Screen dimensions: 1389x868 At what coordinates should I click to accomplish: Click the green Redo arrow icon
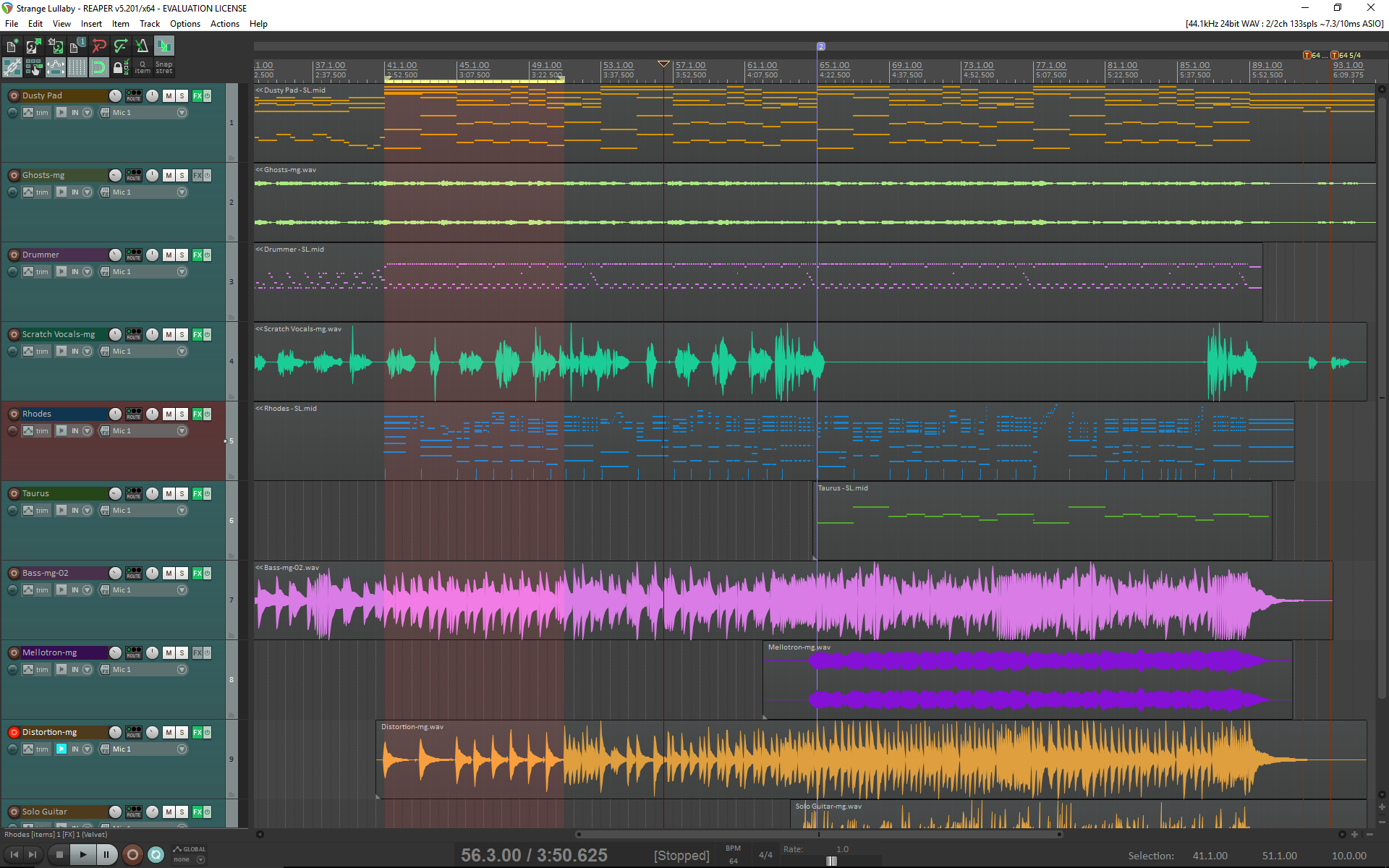[121, 46]
